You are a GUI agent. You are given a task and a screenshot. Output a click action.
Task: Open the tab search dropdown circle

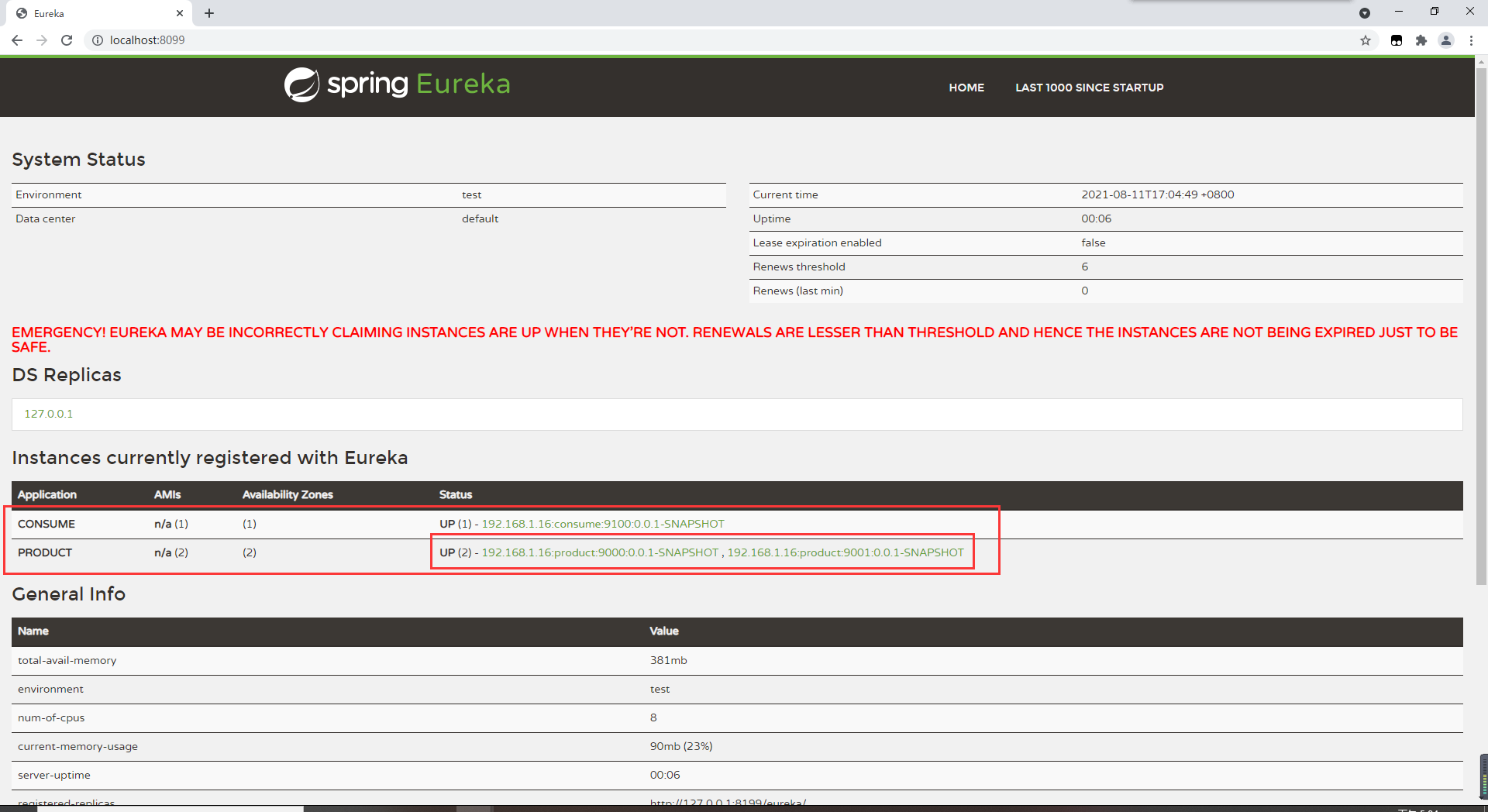tap(1365, 13)
